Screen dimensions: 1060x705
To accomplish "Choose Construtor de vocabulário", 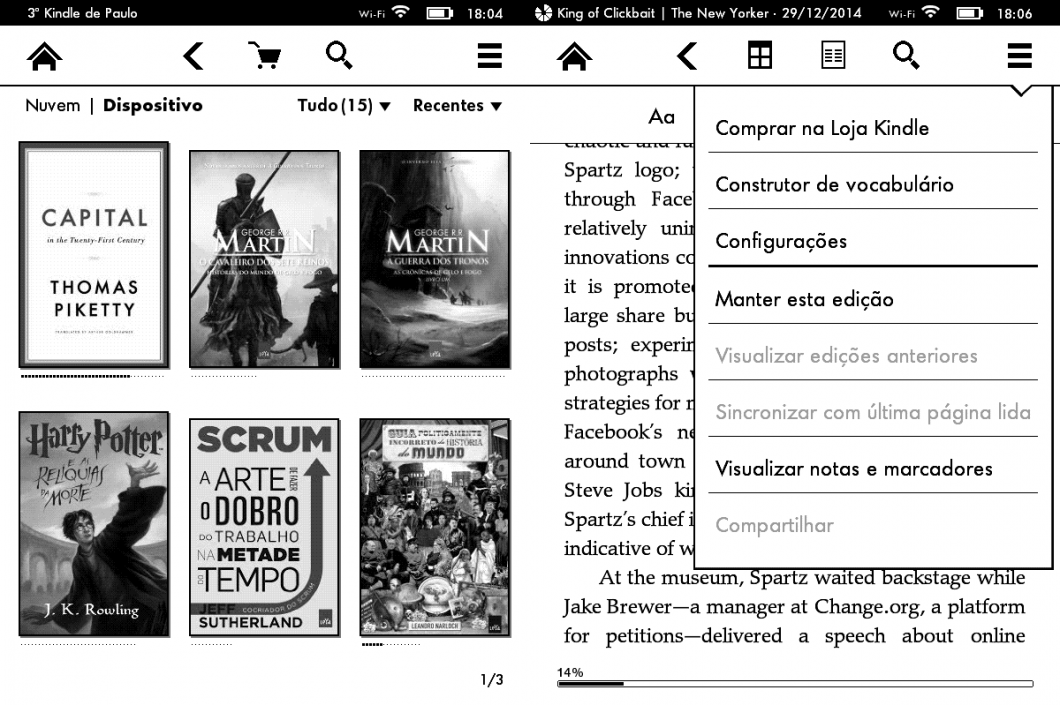I will click(834, 184).
